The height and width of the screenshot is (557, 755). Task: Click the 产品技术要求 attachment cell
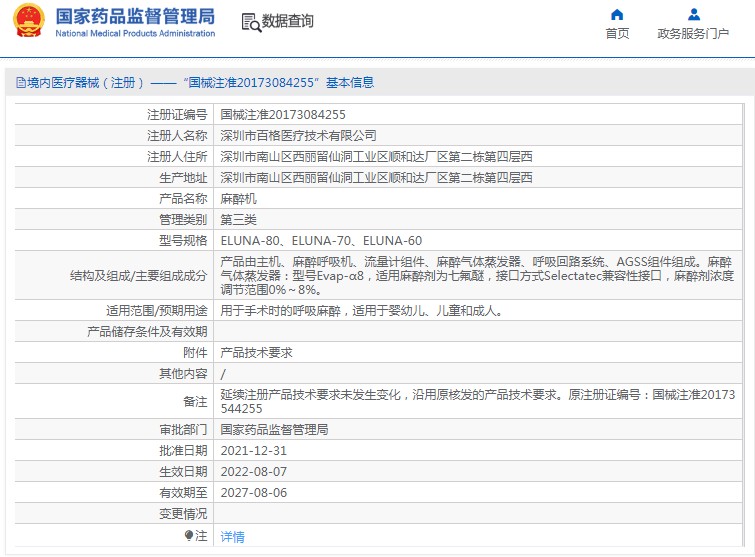256,353
